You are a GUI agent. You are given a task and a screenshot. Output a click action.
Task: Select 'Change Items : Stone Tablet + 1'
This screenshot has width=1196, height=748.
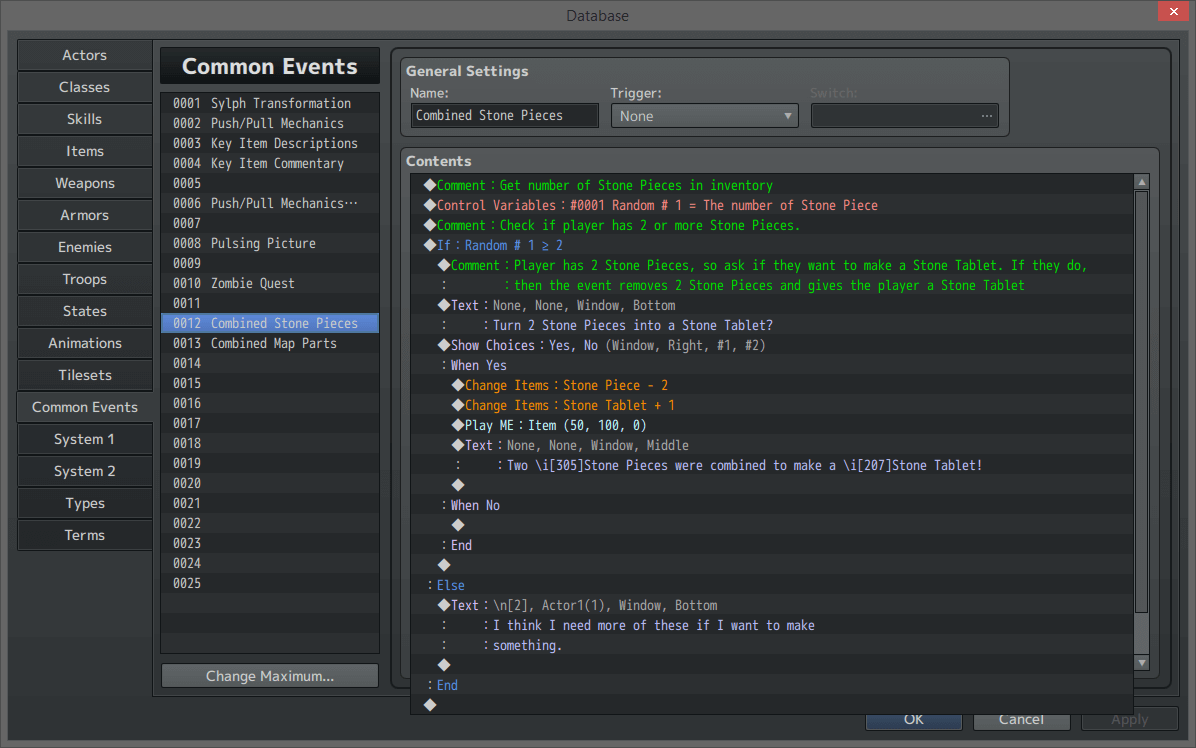[772, 405]
